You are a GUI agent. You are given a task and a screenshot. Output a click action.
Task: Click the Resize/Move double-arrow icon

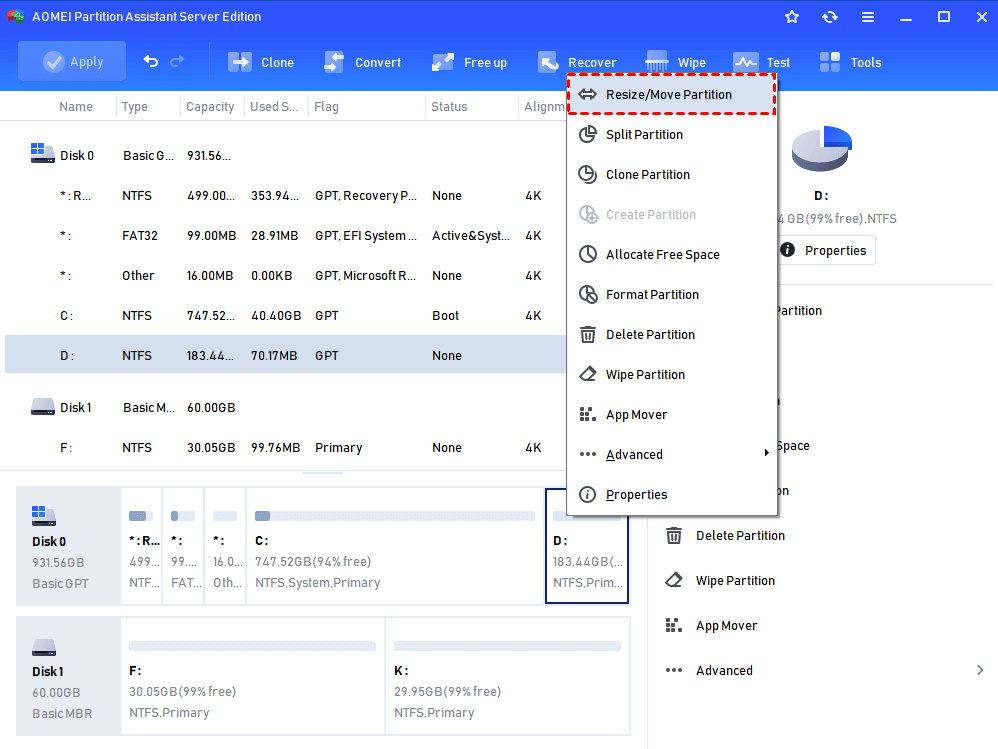point(587,94)
